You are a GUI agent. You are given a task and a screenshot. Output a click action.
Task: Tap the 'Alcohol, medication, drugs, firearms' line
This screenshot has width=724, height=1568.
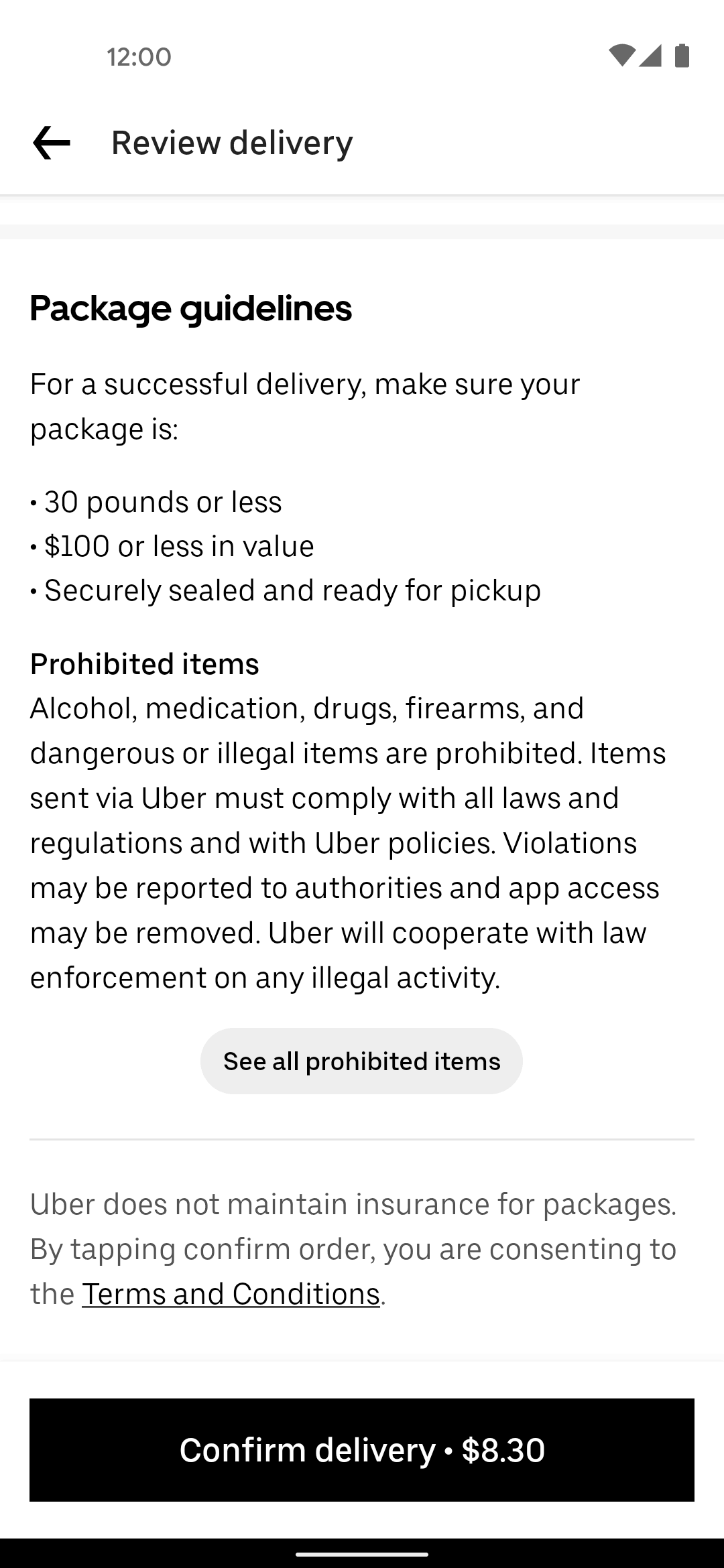coord(307,708)
